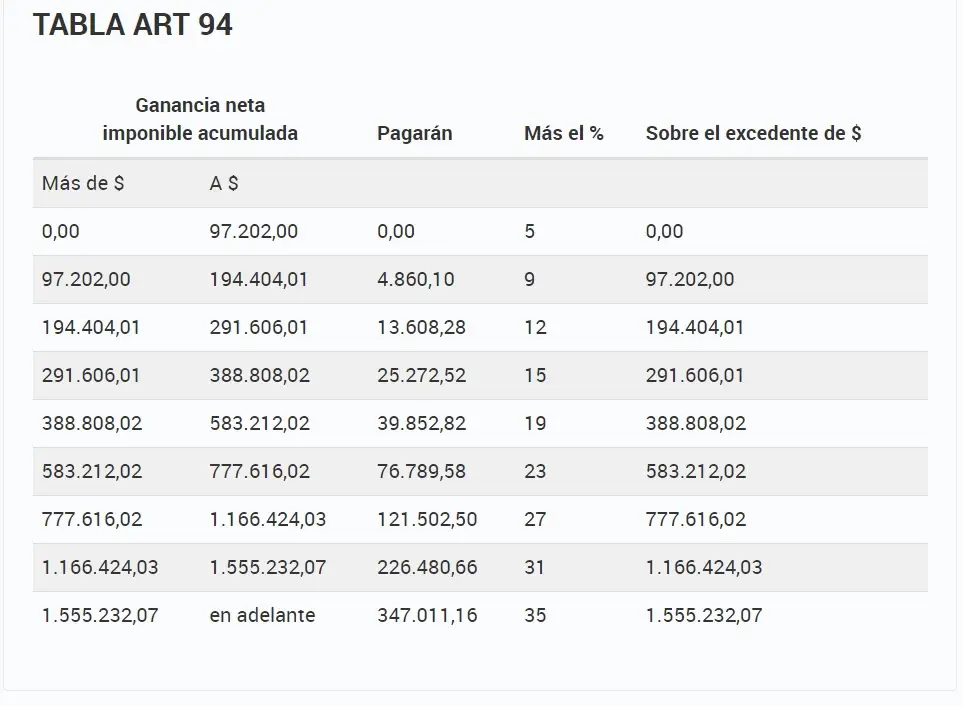Click the 13.608,28 Pagarán value

pos(421,327)
